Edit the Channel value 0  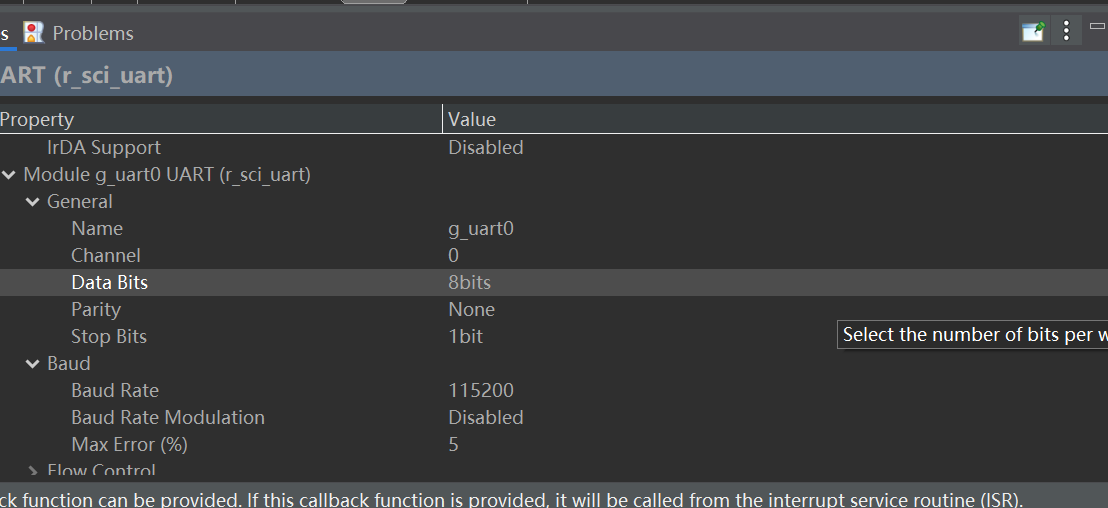[453, 255]
